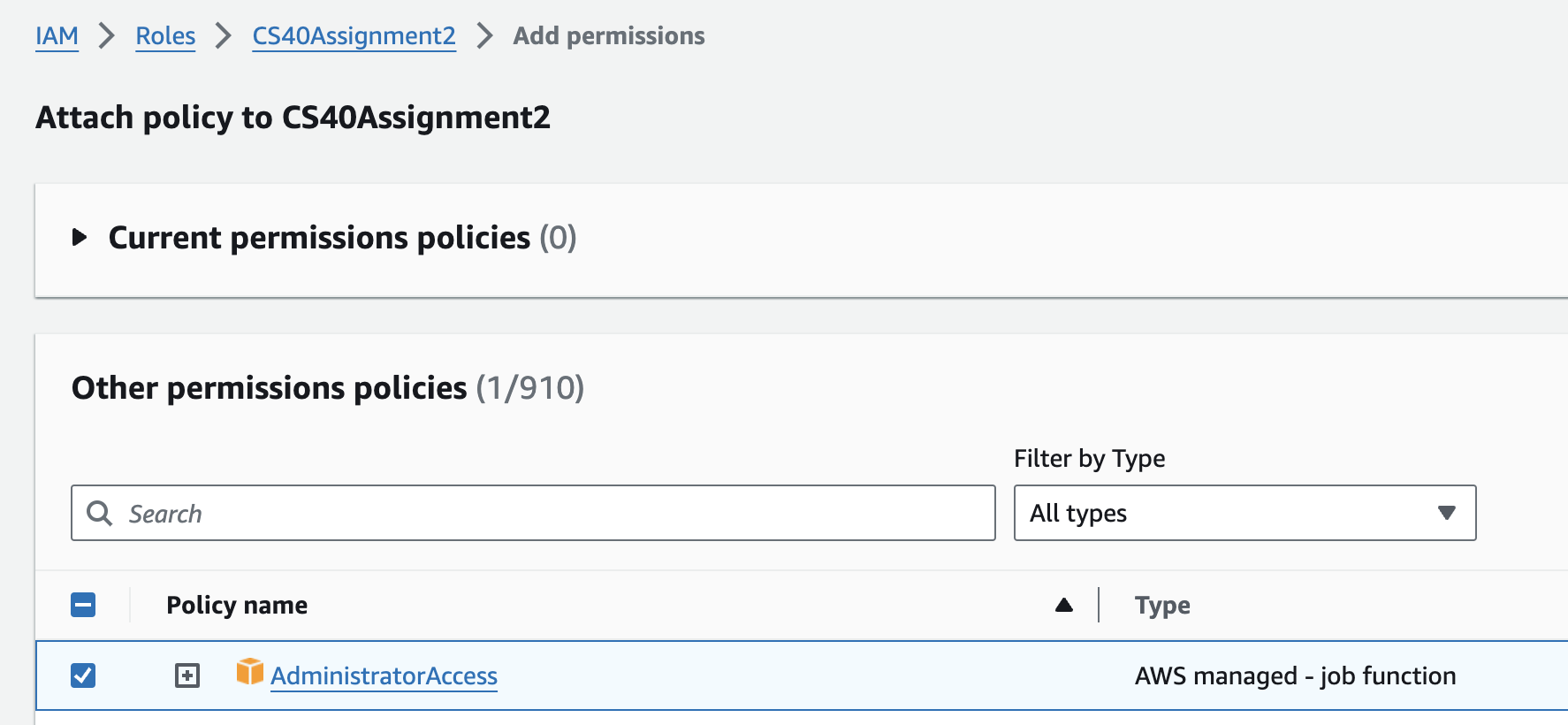Go to IAM in the breadcrumb
The width and height of the screenshot is (1568, 725).
[x=57, y=36]
